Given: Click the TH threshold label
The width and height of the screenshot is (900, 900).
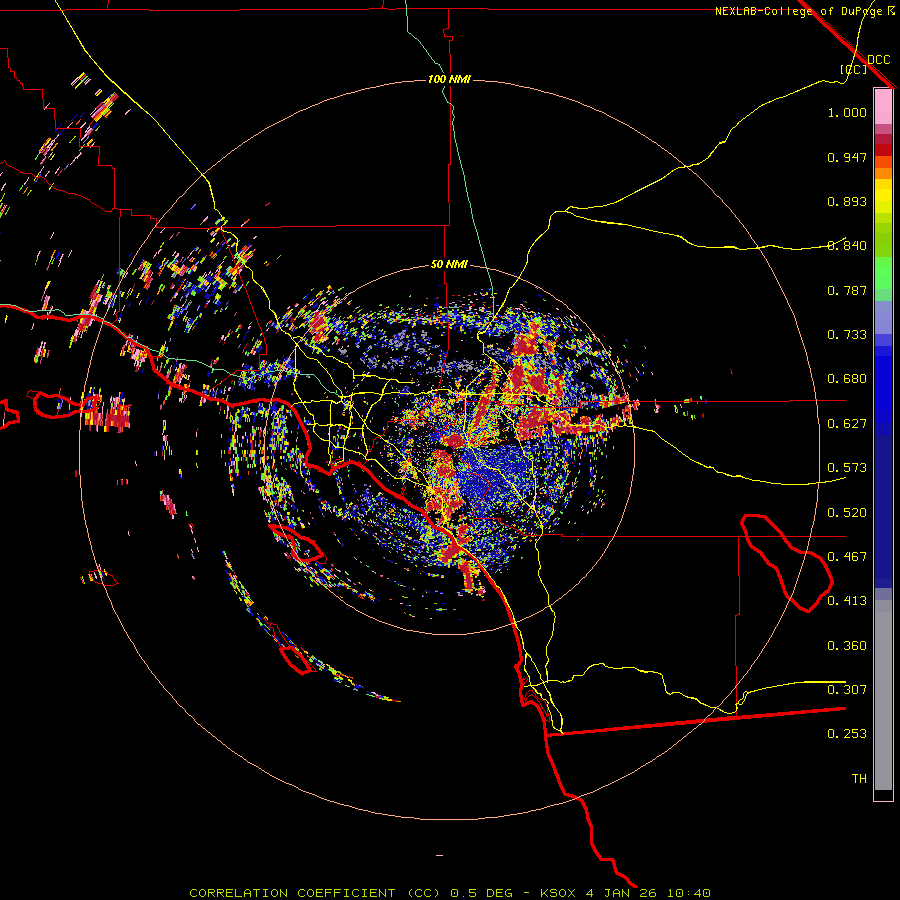Looking at the screenshot, I should pyautogui.click(x=859, y=779).
